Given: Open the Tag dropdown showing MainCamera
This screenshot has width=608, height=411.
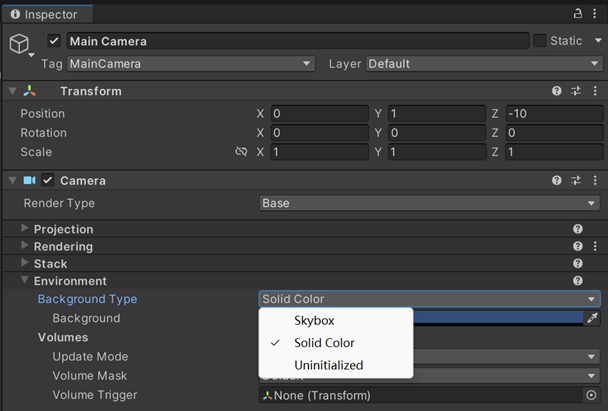Looking at the screenshot, I should point(190,64).
